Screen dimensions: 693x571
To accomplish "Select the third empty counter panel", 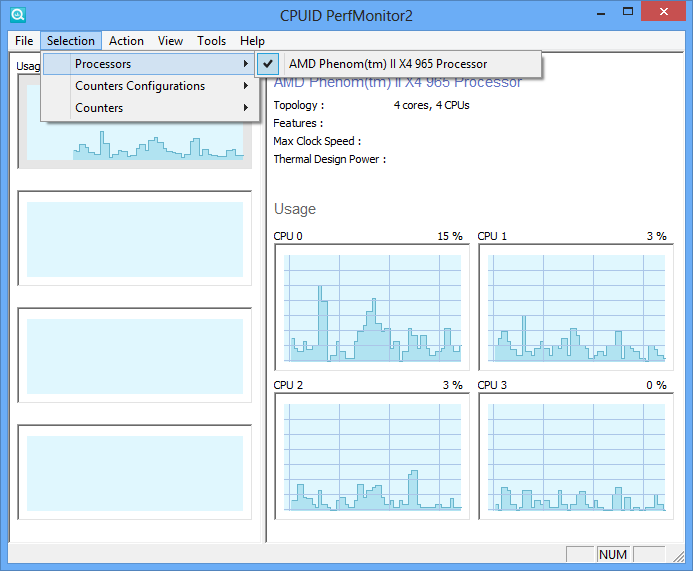I will pos(134,356).
